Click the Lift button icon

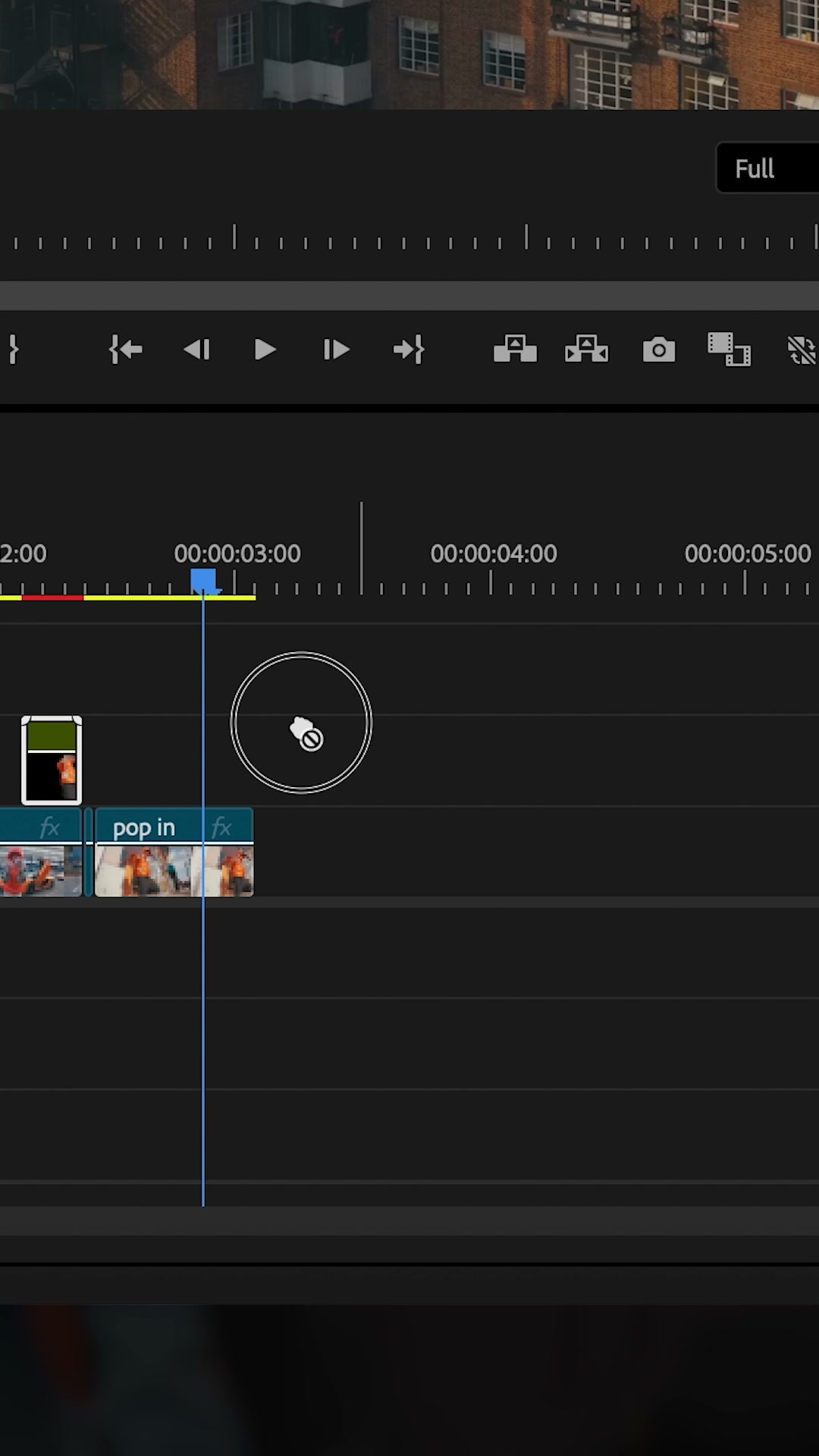[515, 350]
